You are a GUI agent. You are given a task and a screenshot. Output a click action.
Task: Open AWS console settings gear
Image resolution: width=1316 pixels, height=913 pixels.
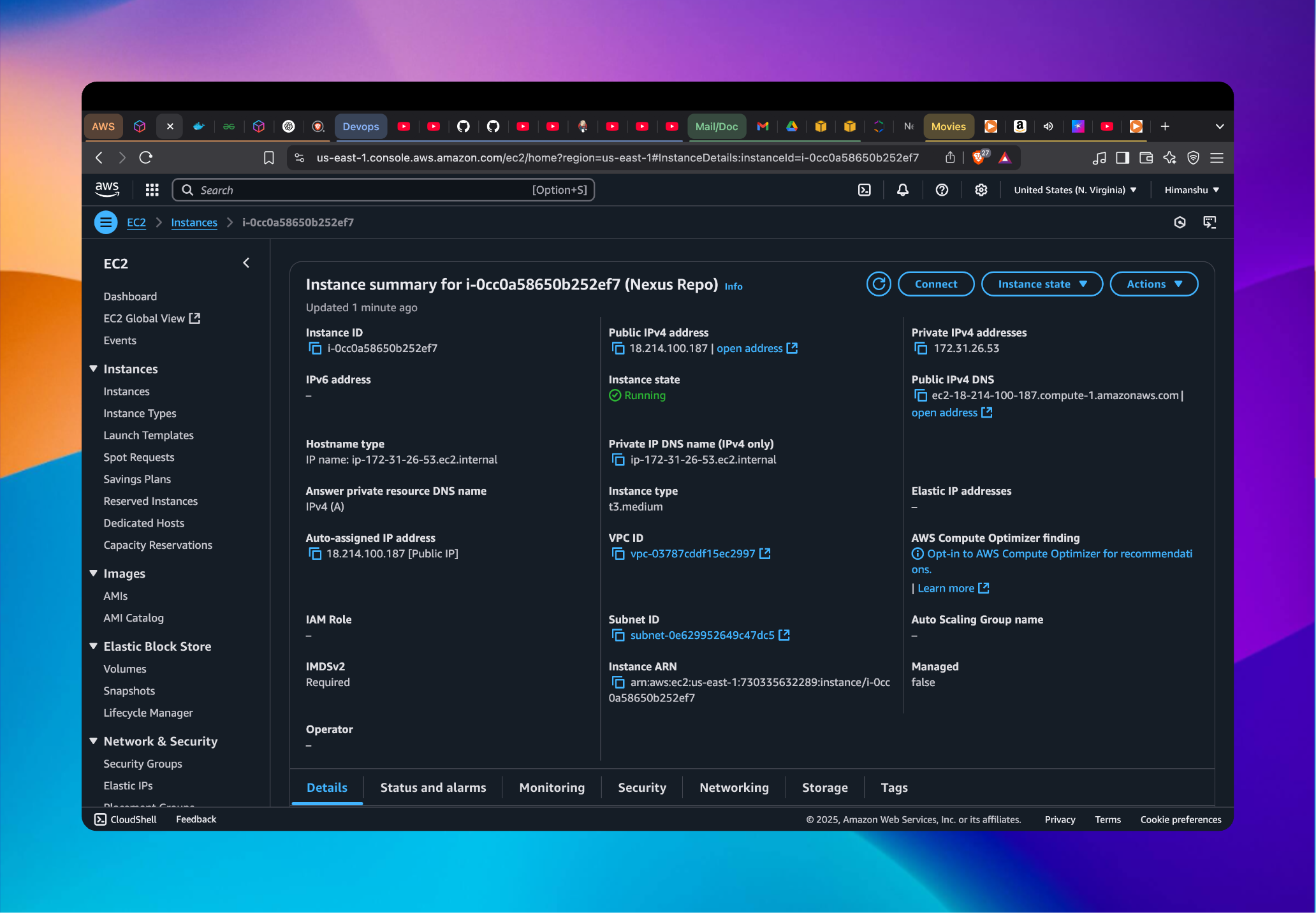[x=981, y=190]
